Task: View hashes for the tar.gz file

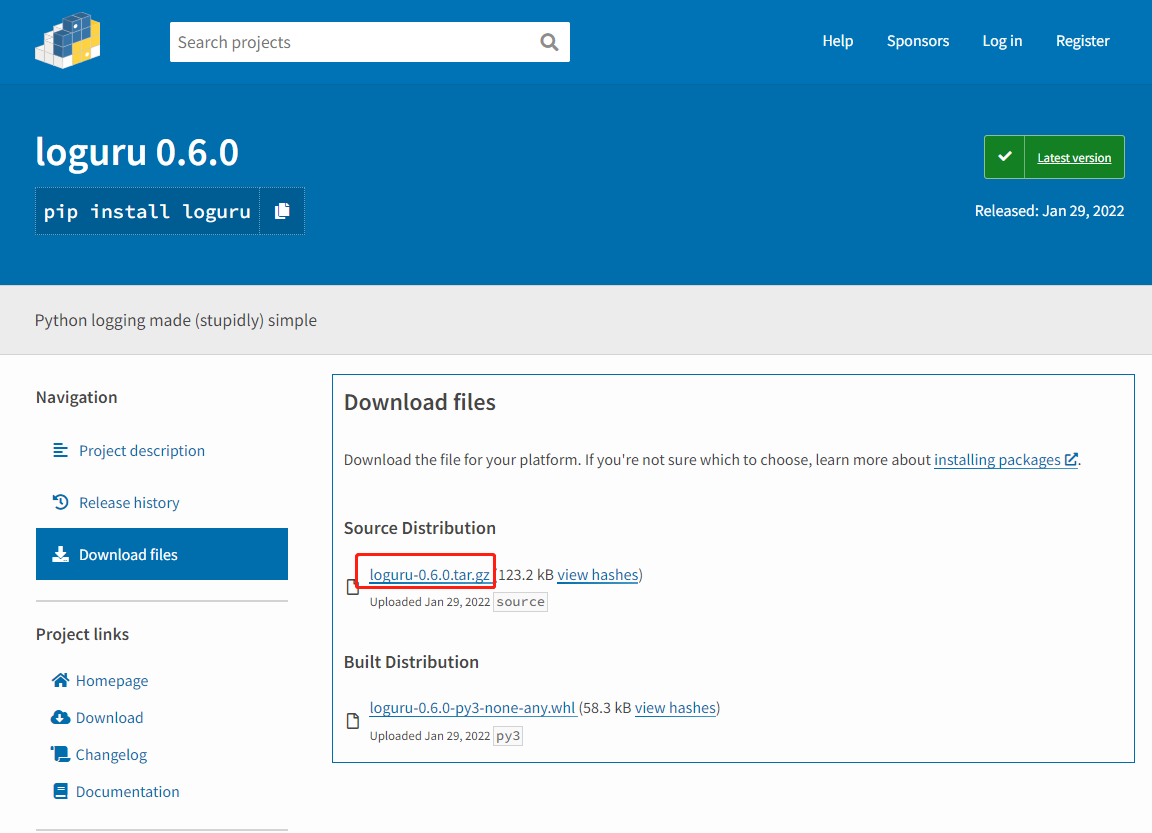Action: 597,574
